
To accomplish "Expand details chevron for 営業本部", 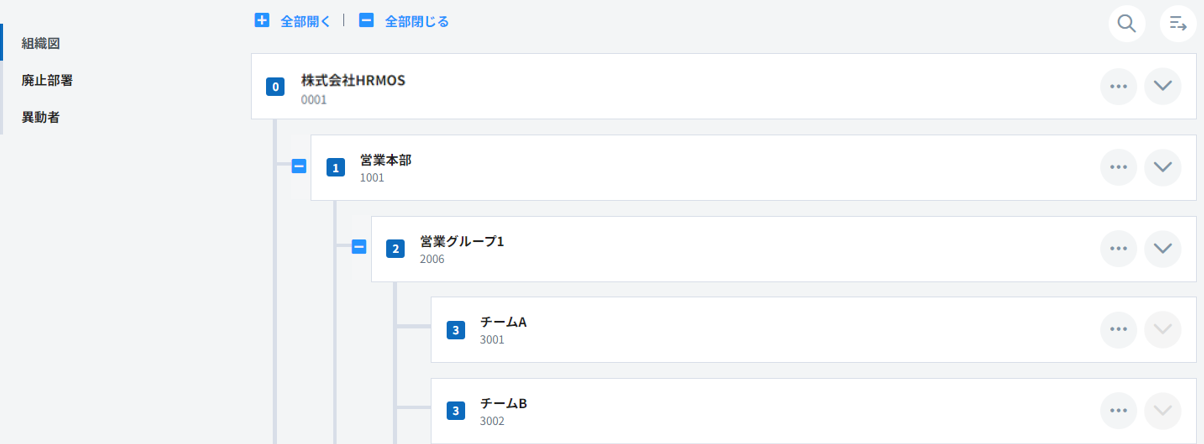I will 1162,167.
